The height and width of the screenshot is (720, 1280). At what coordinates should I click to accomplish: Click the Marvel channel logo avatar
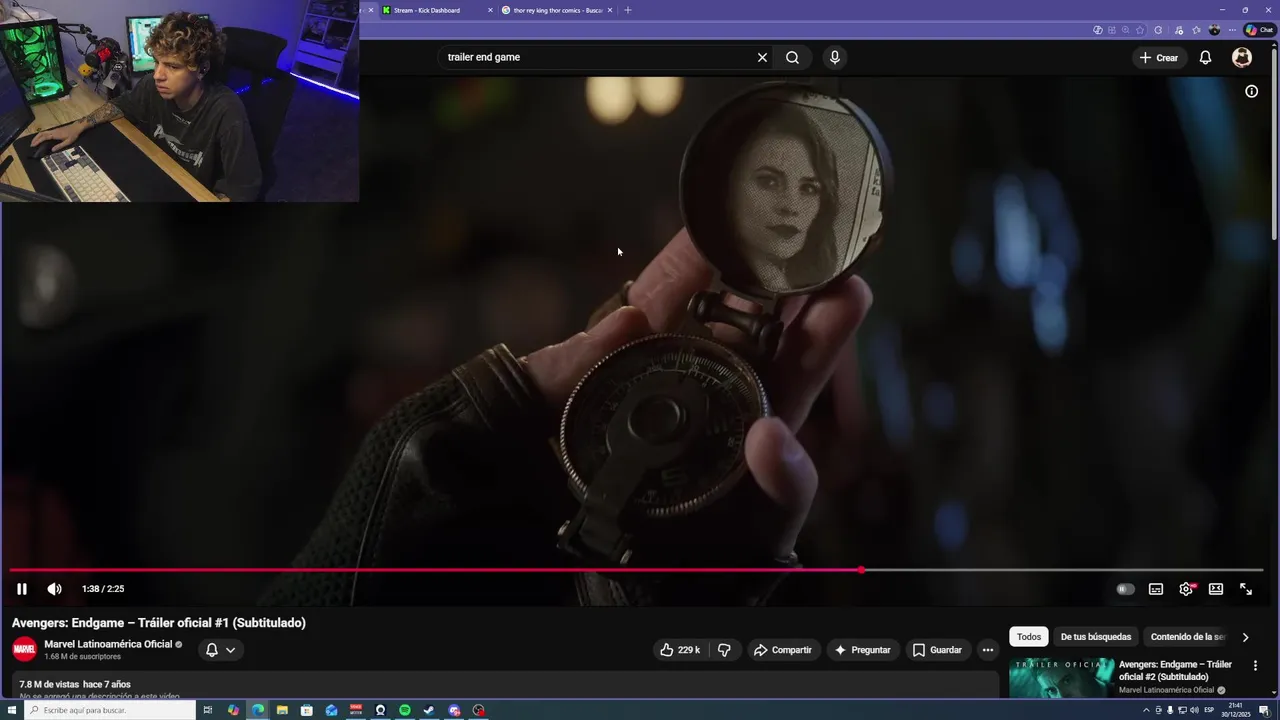[24, 650]
